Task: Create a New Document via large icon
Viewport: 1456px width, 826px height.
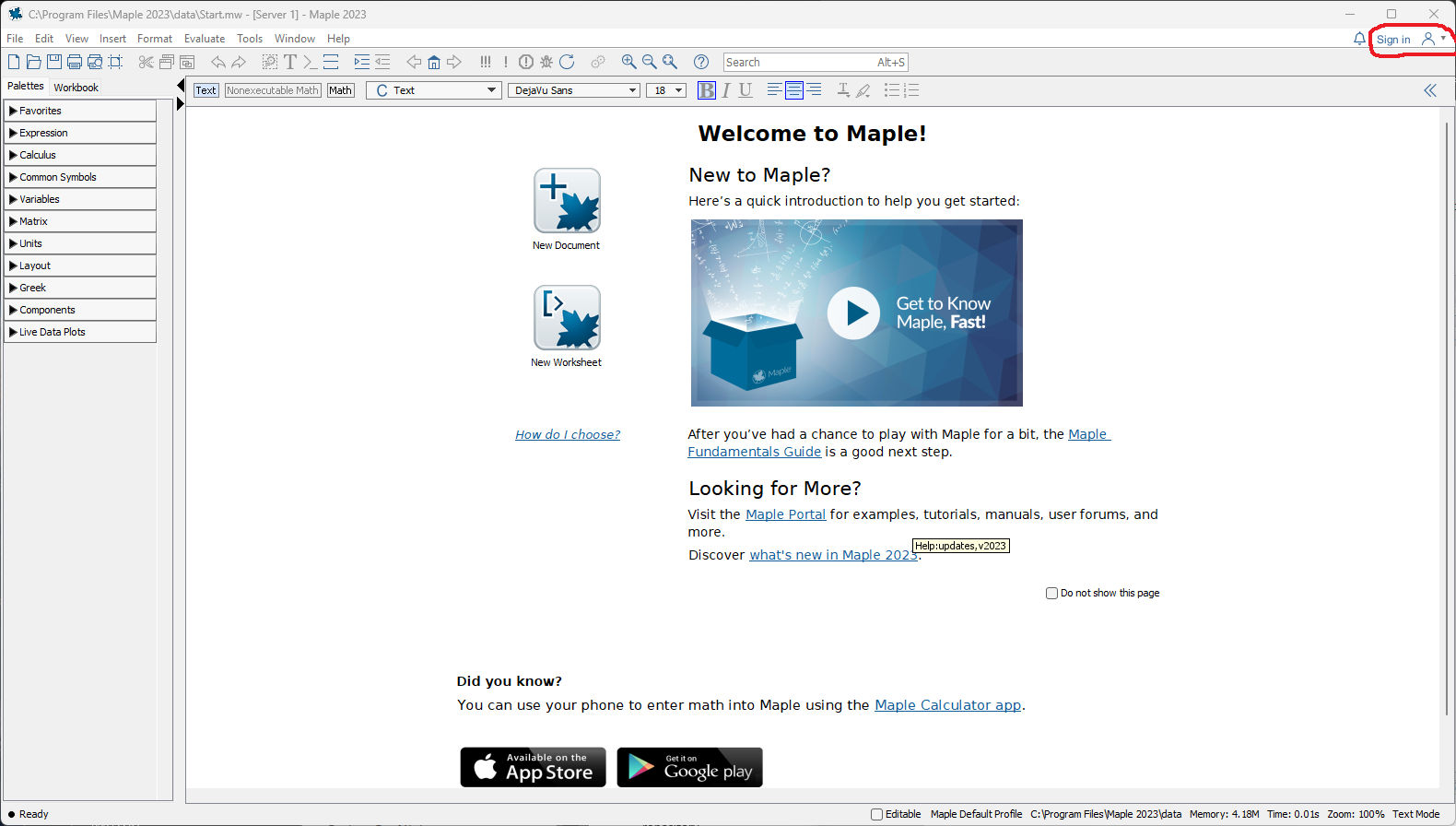Action: 567,201
